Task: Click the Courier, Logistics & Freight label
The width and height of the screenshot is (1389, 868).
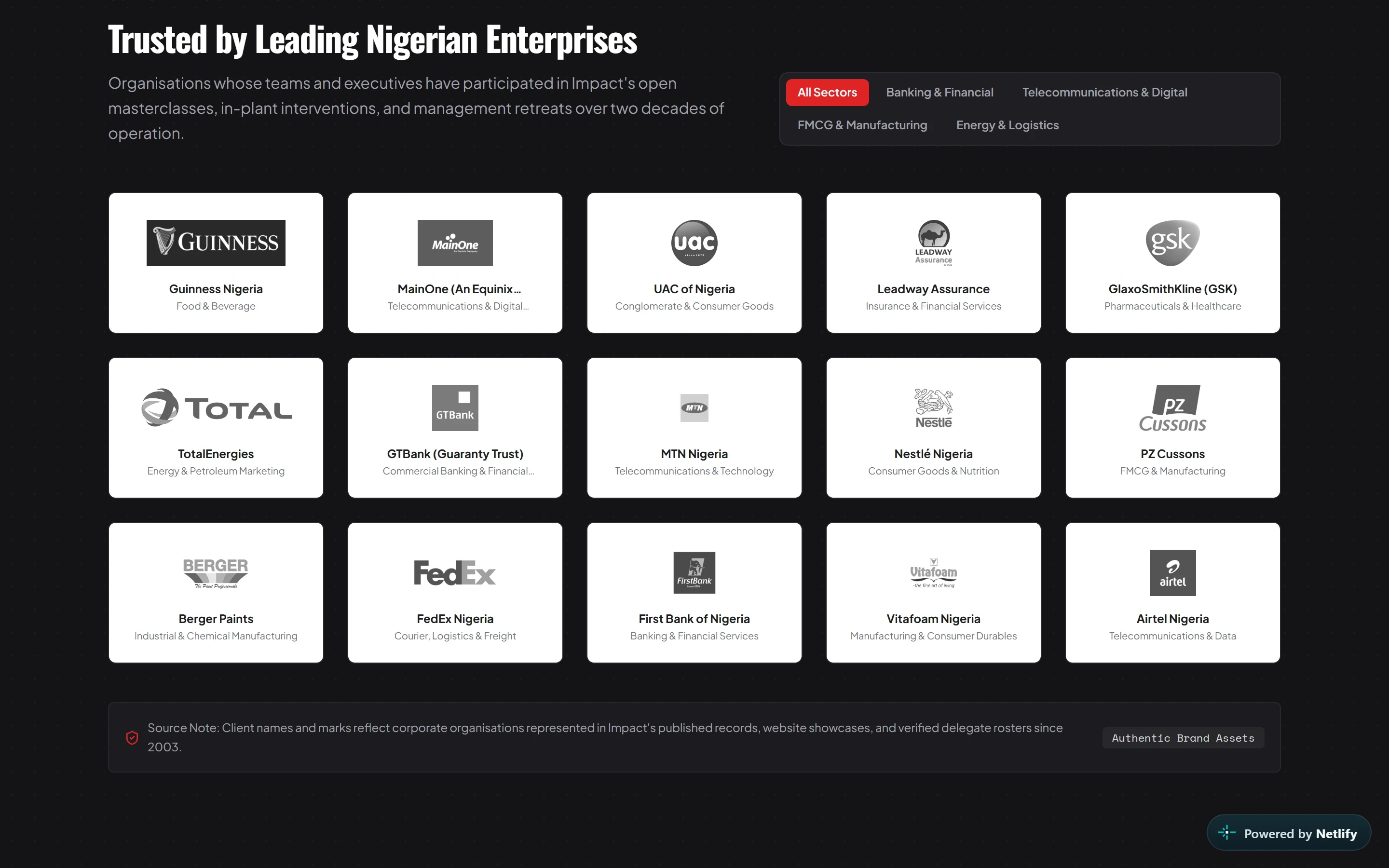Action: click(x=455, y=636)
